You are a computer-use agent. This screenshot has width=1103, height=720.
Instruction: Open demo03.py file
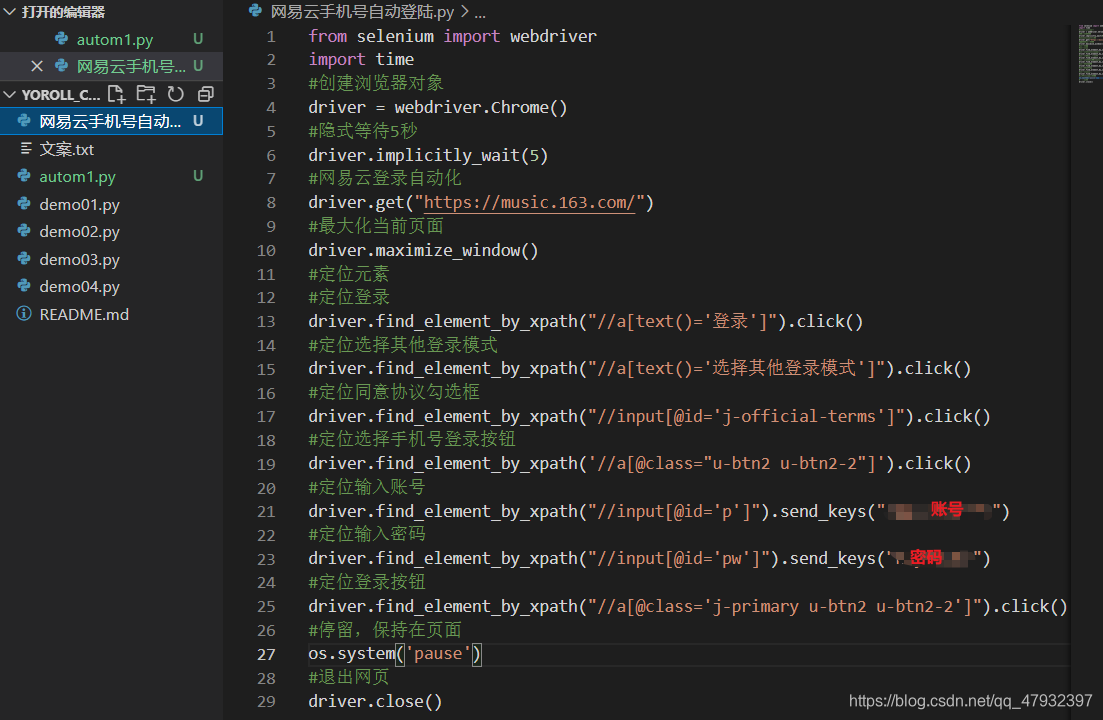coord(79,259)
